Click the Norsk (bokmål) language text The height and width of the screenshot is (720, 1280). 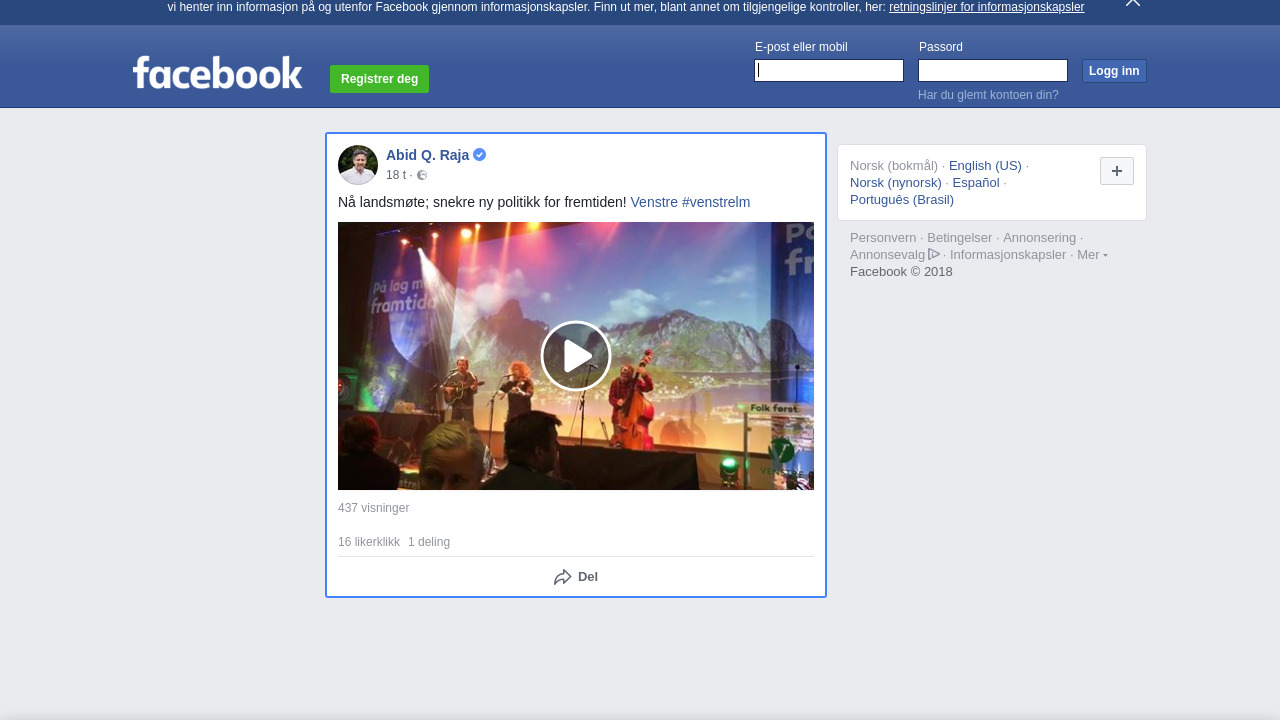[x=894, y=166]
